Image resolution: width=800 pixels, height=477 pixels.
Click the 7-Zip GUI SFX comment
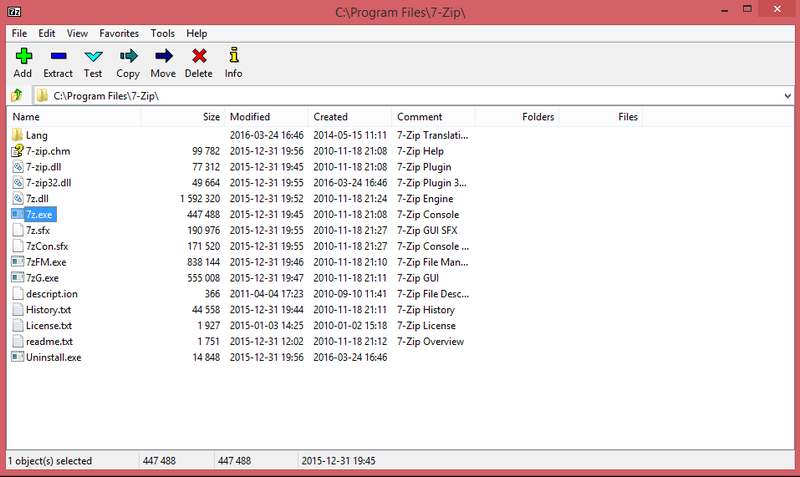click(427, 230)
